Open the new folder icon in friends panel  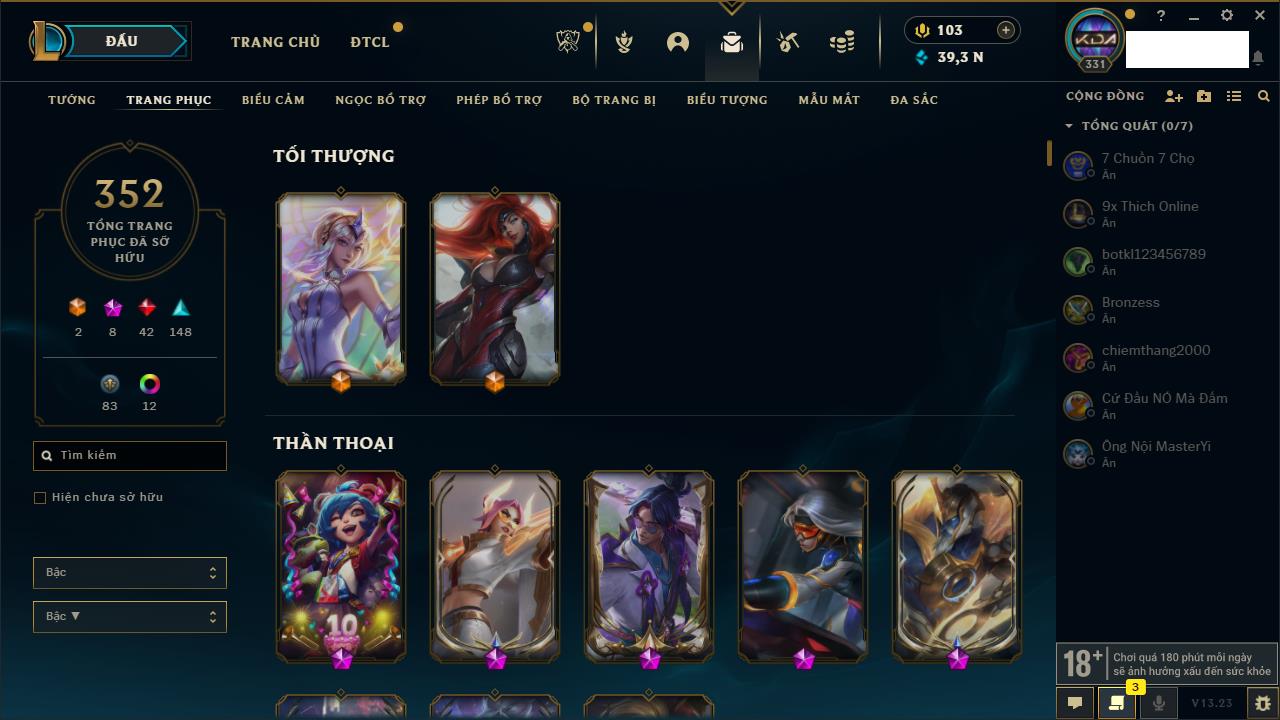click(1204, 96)
